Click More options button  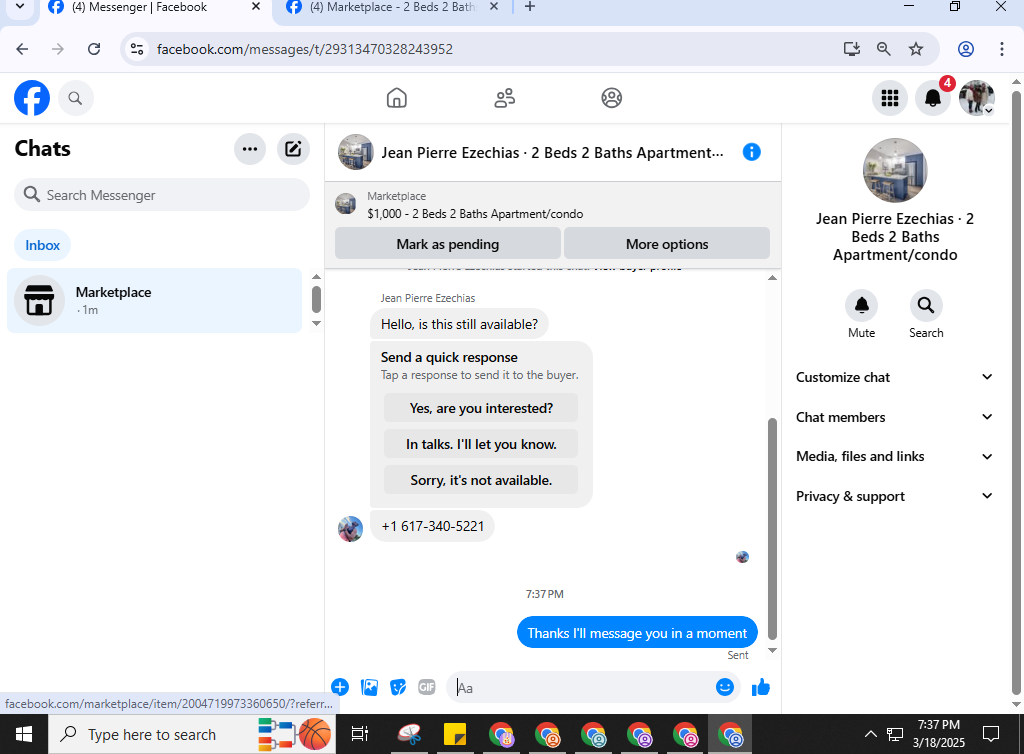pyautogui.click(x=667, y=244)
